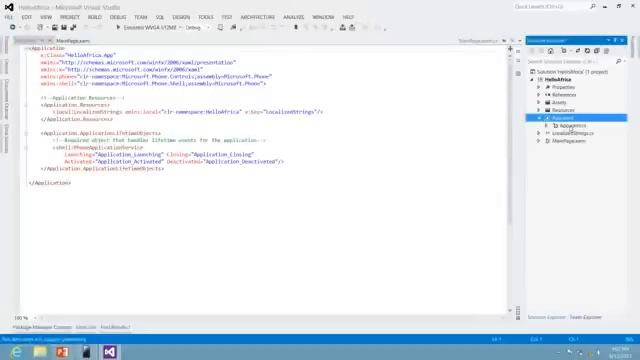Click the Pending Changes Filter icon in Solution Explorer

coord(564,51)
